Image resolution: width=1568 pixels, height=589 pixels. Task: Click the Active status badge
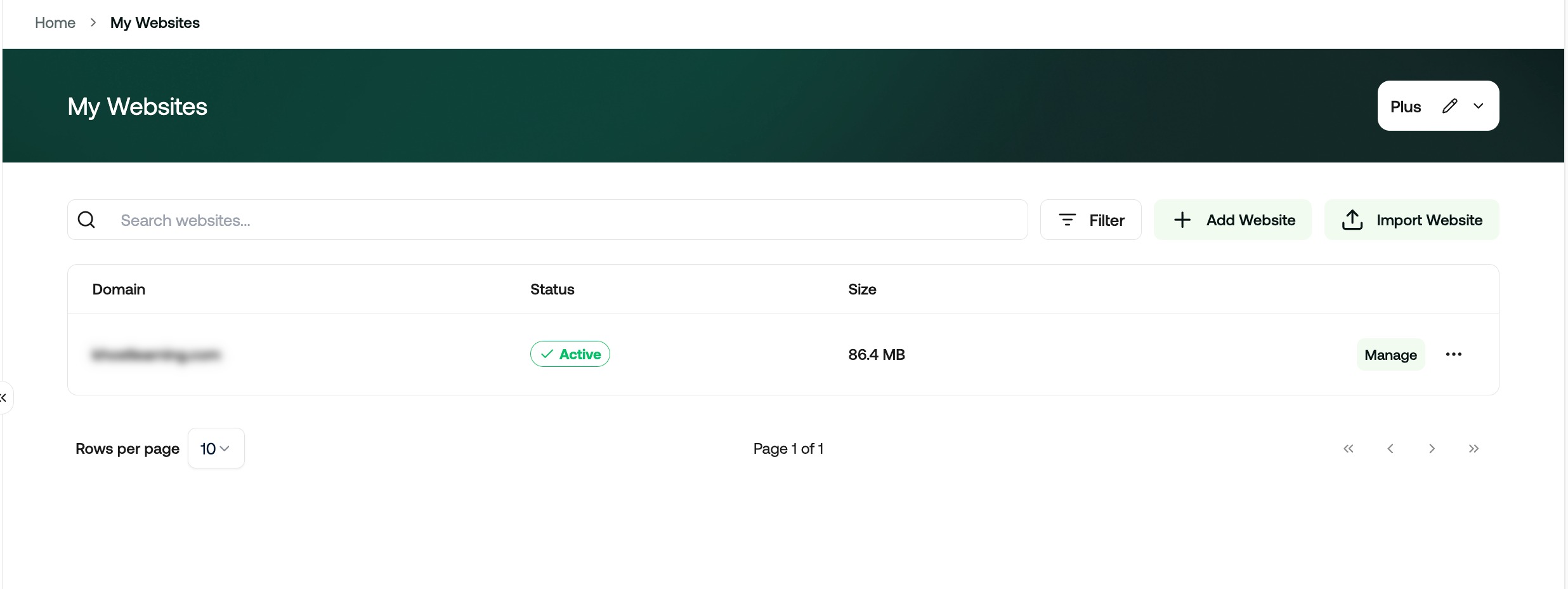pyautogui.click(x=570, y=354)
